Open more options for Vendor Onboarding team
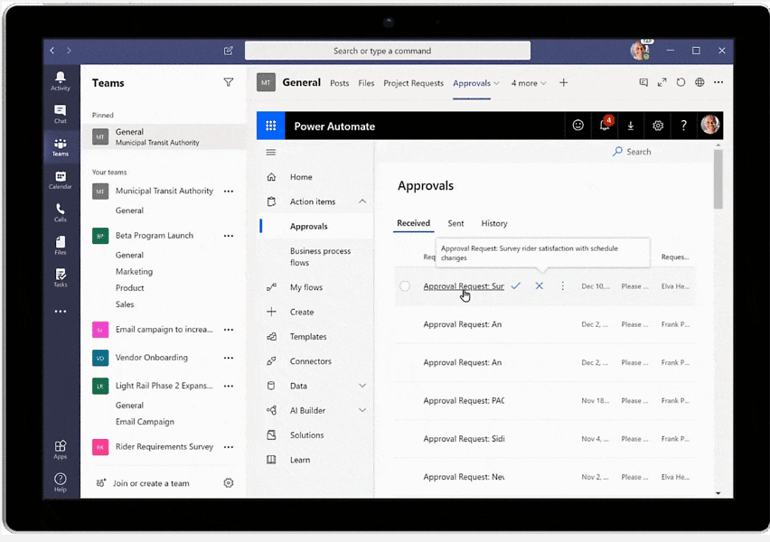 228,358
